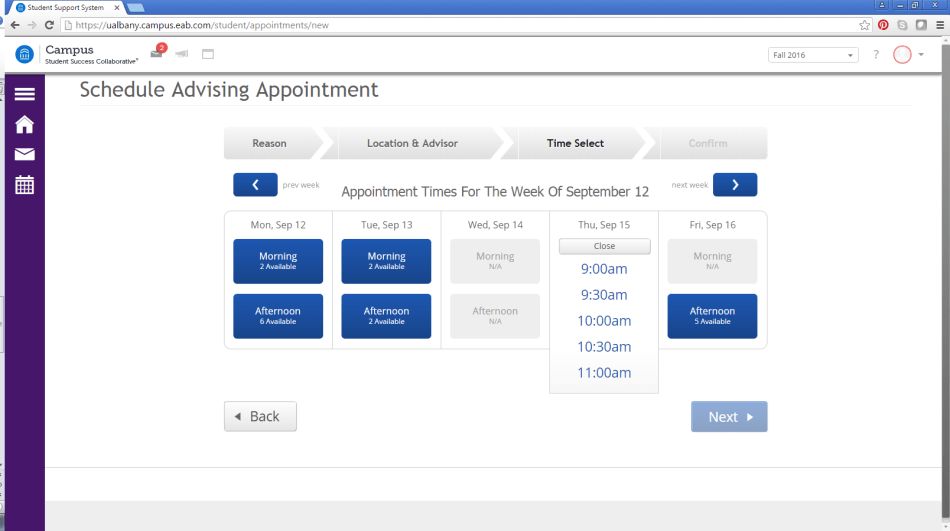Open the hamburger menu in the sidebar
Image resolution: width=950 pixels, height=531 pixels.
pos(24,94)
